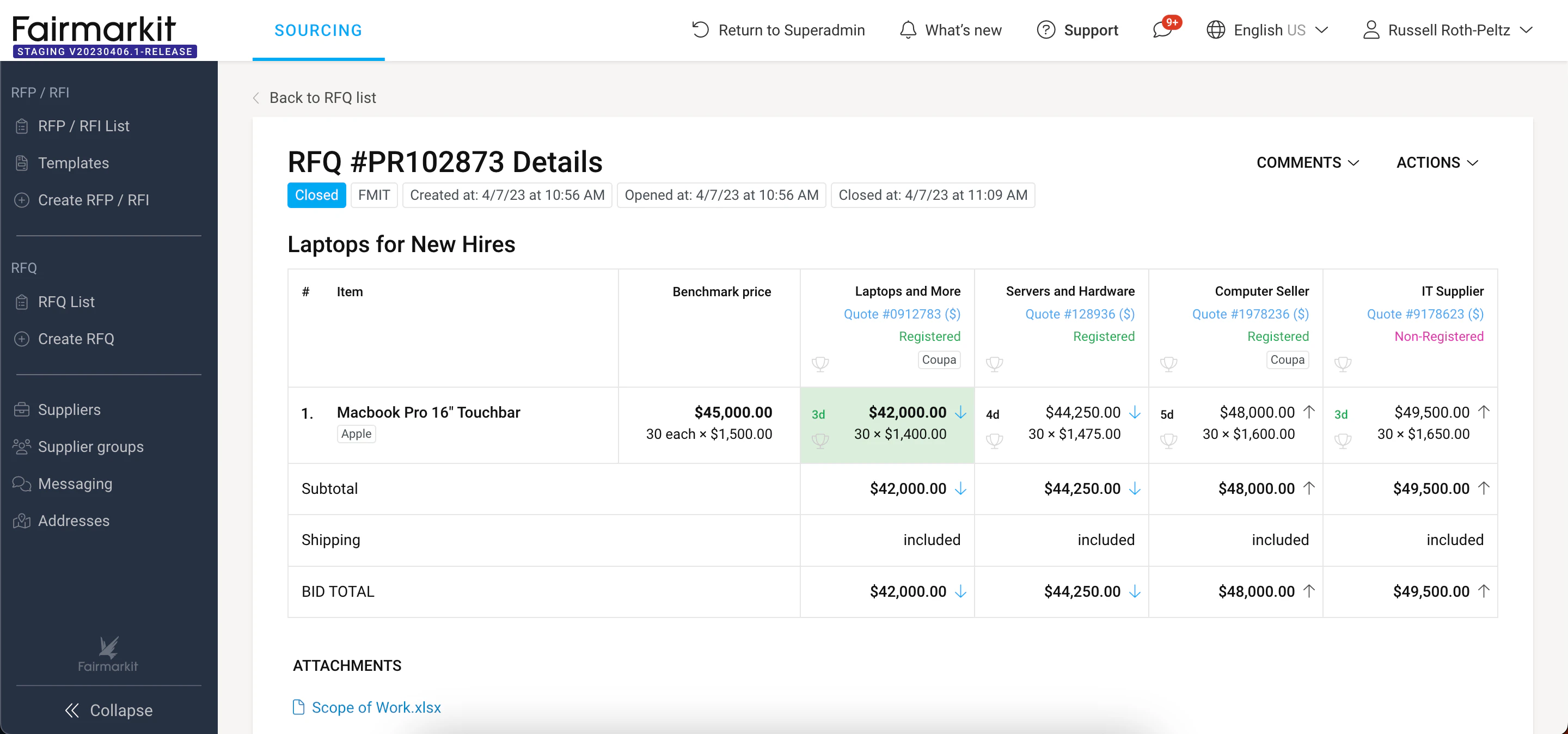Screen dimensions: 1568x734
Task: Open the Messaging icon in the sidebar
Action: click(22, 483)
